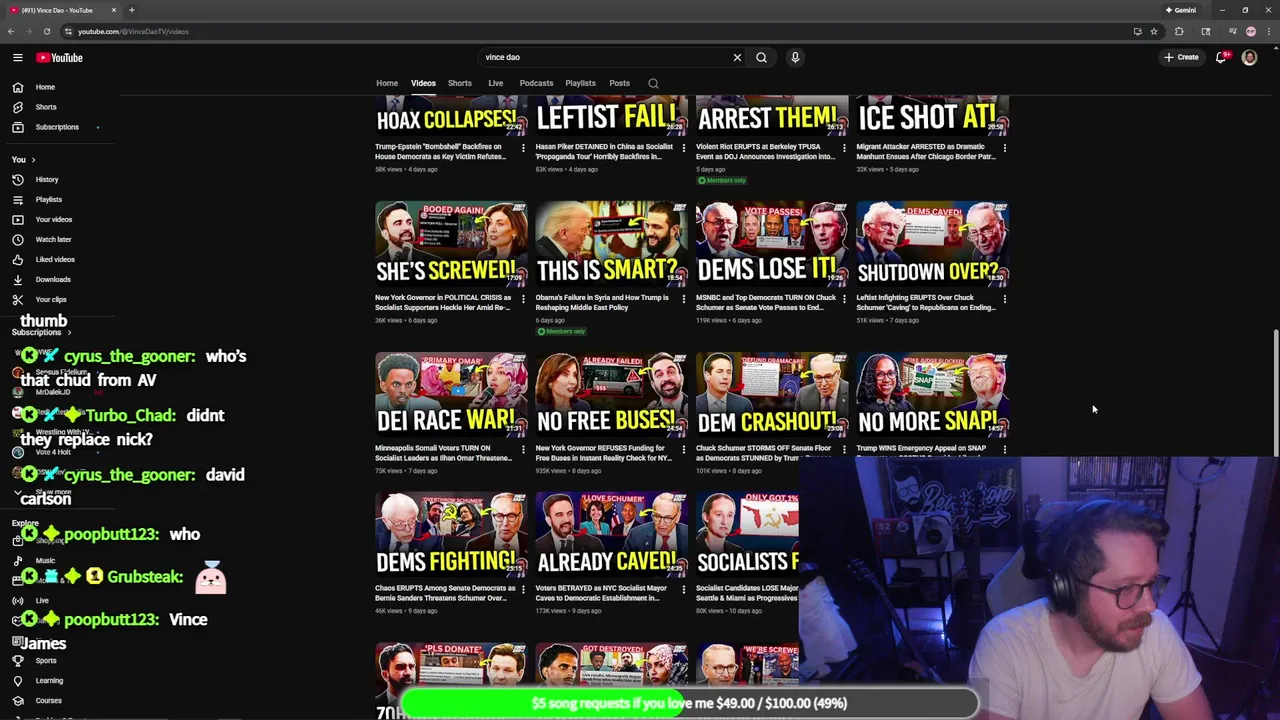Open the Posts tab
The width and height of the screenshot is (1280, 720).
pyautogui.click(x=620, y=83)
